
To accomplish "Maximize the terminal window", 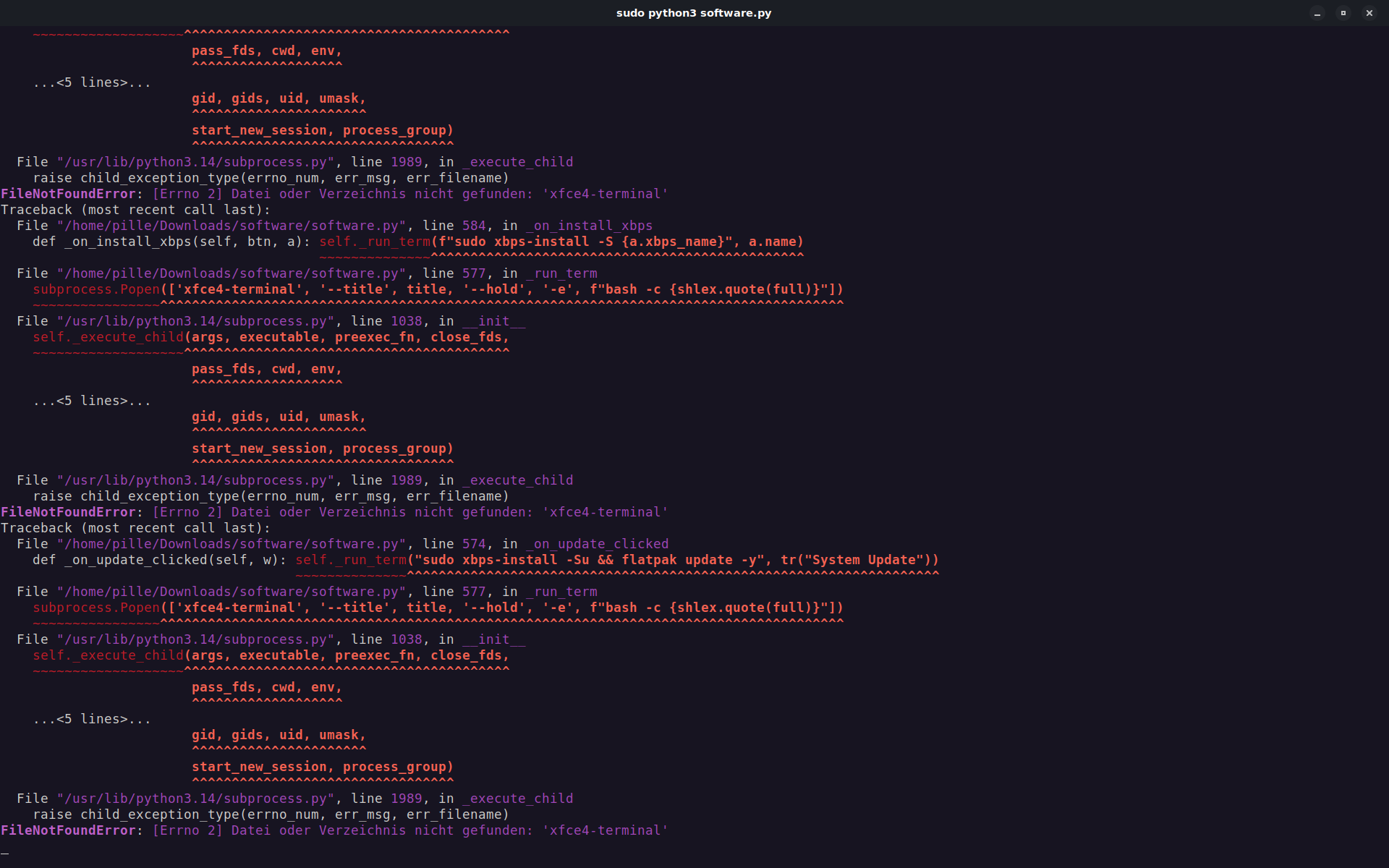I will click(x=1343, y=13).
